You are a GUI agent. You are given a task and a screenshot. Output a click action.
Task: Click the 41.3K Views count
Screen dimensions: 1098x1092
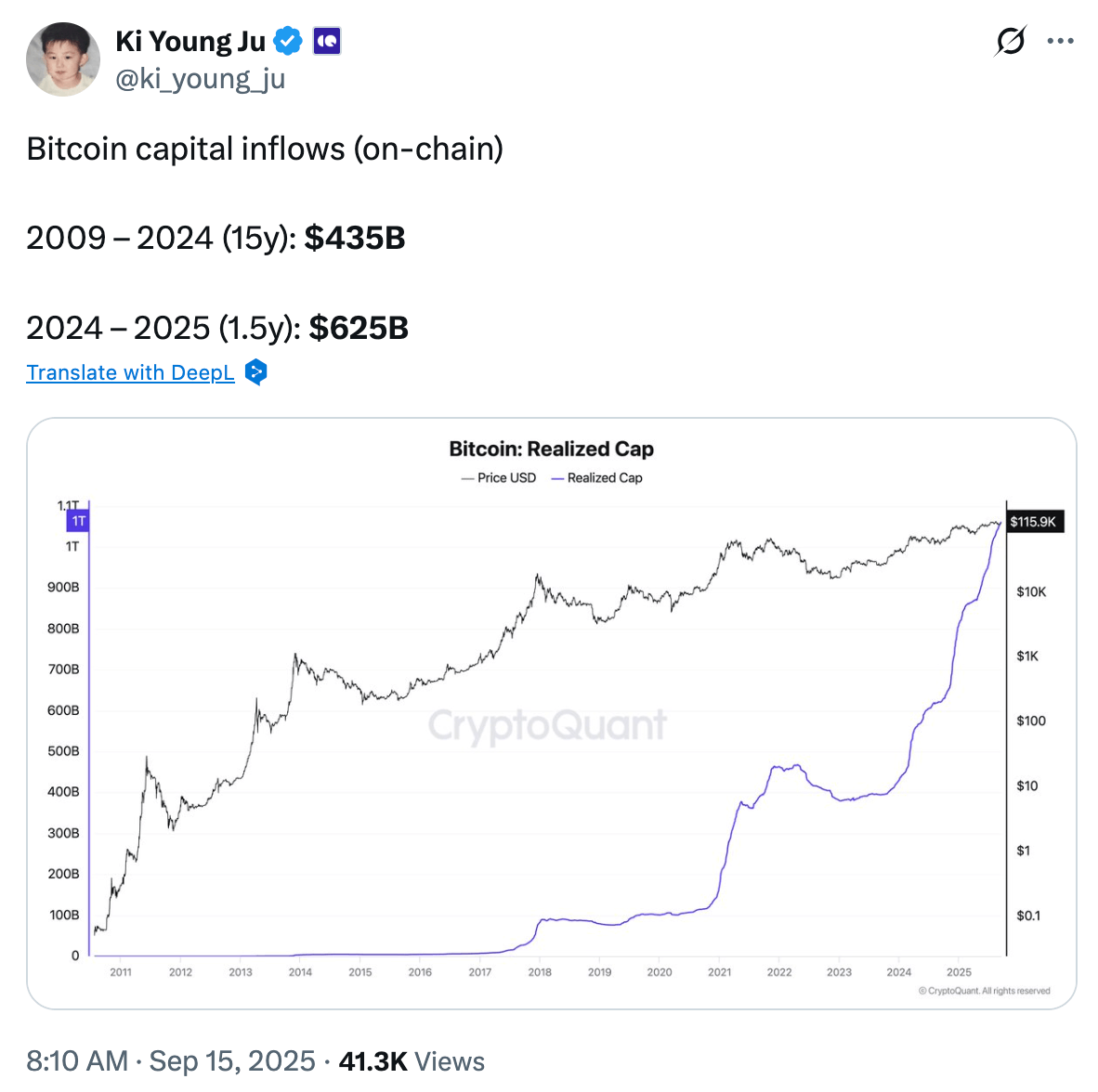(412, 1060)
